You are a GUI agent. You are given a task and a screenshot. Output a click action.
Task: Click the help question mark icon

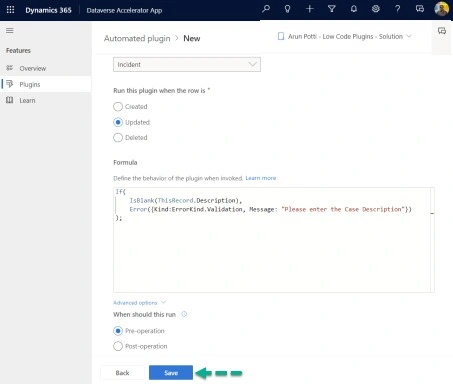click(x=397, y=9)
